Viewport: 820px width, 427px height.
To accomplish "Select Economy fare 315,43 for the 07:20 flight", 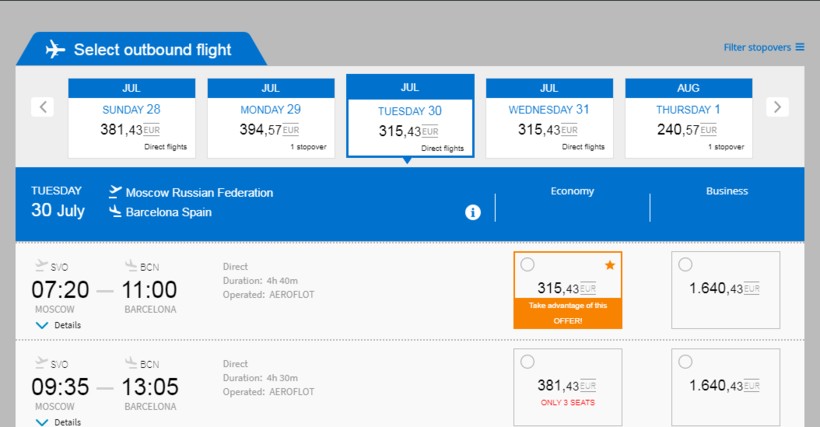I will coord(528,265).
